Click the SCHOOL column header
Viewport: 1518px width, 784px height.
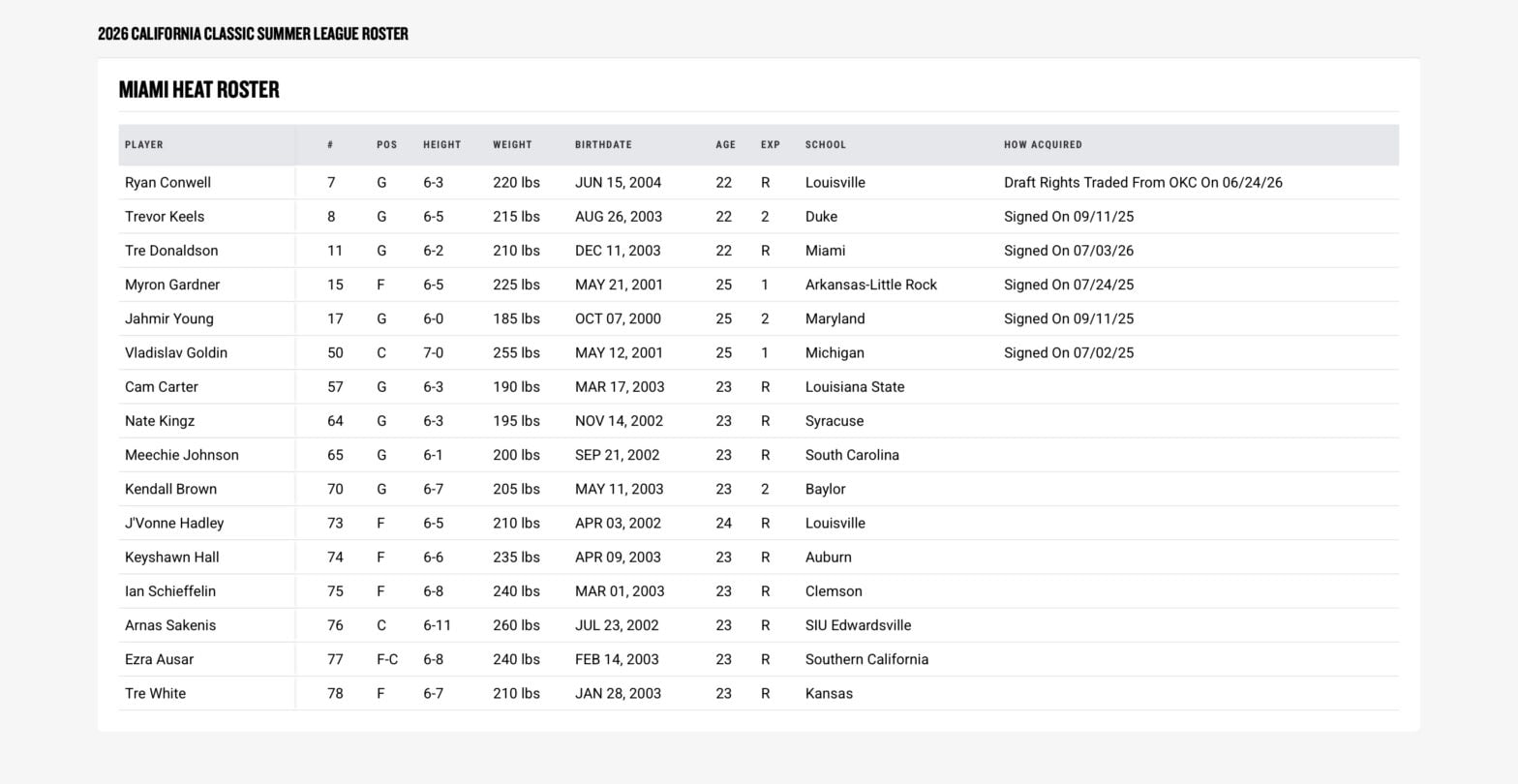click(826, 145)
